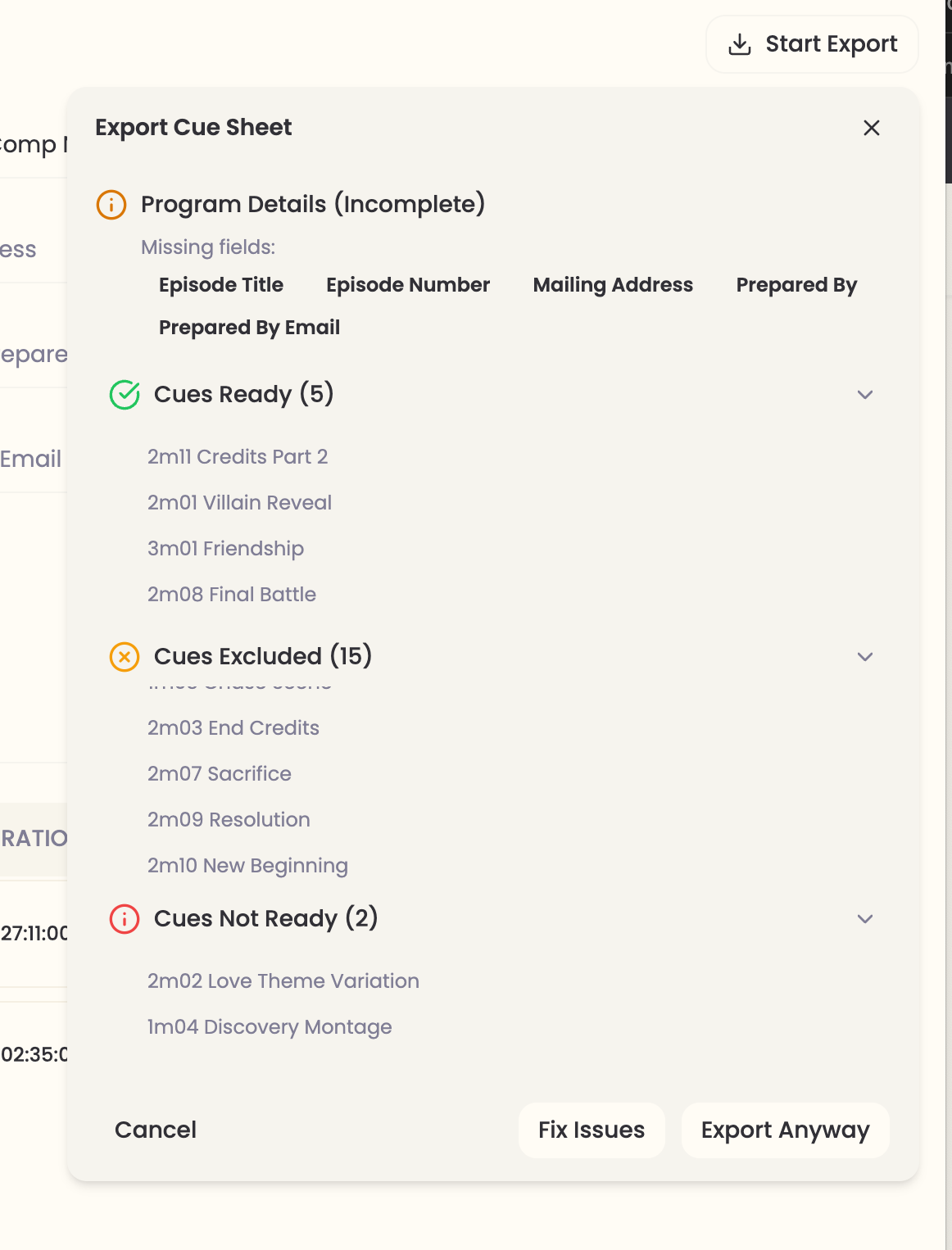
Task: Click the Fix Issues button
Action: (x=592, y=1130)
